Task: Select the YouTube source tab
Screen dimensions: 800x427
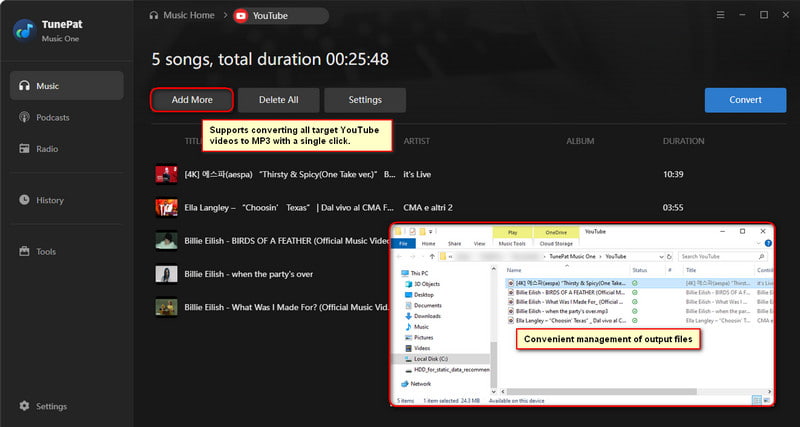Action: coord(281,16)
